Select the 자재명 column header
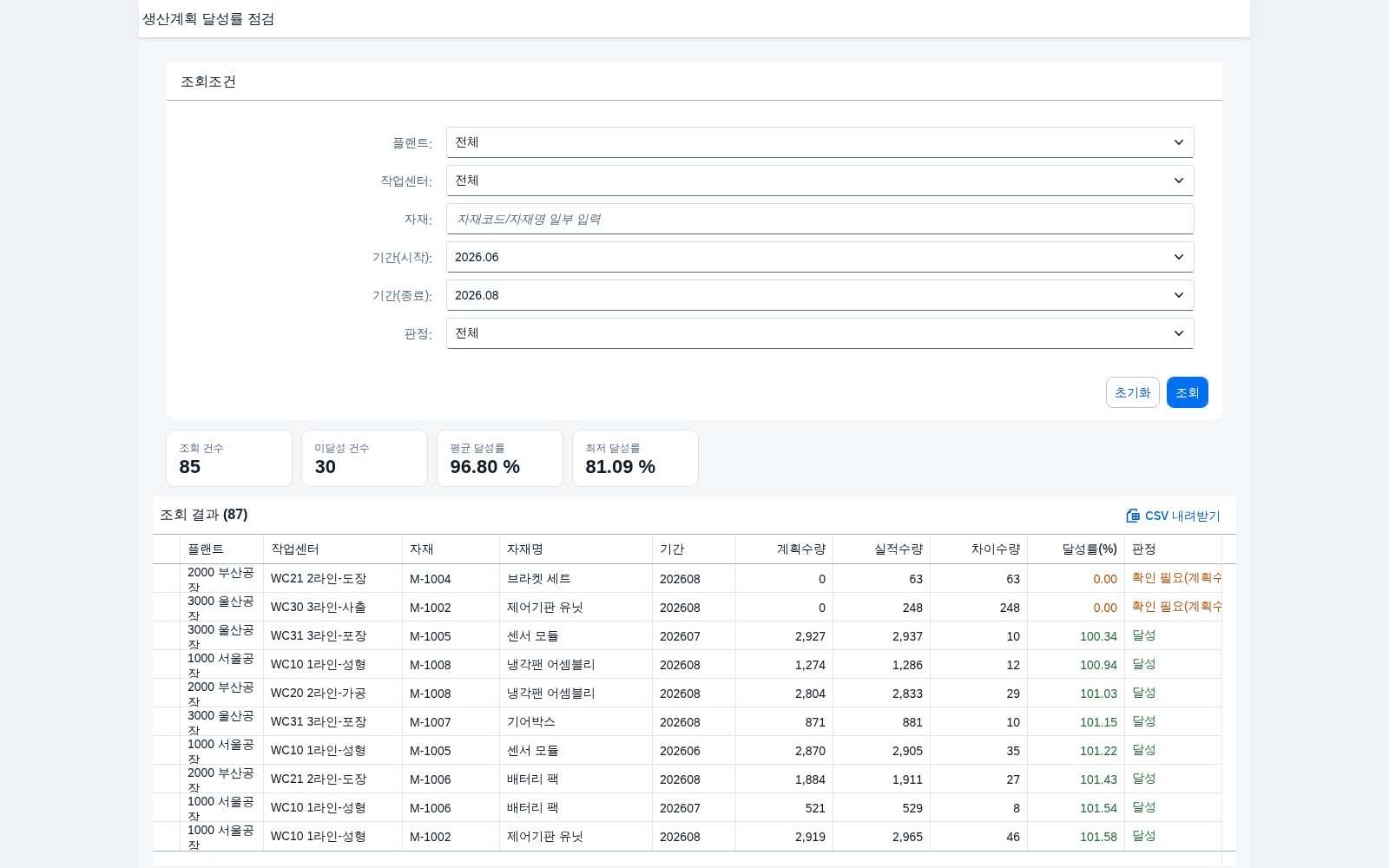The image size is (1389, 868). [x=576, y=549]
